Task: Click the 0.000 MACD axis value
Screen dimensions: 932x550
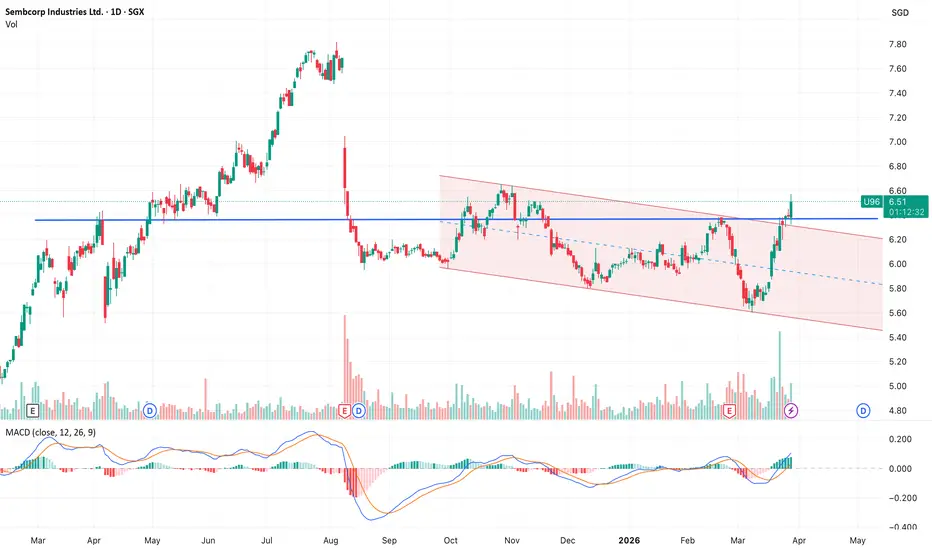Action: click(x=900, y=469)
